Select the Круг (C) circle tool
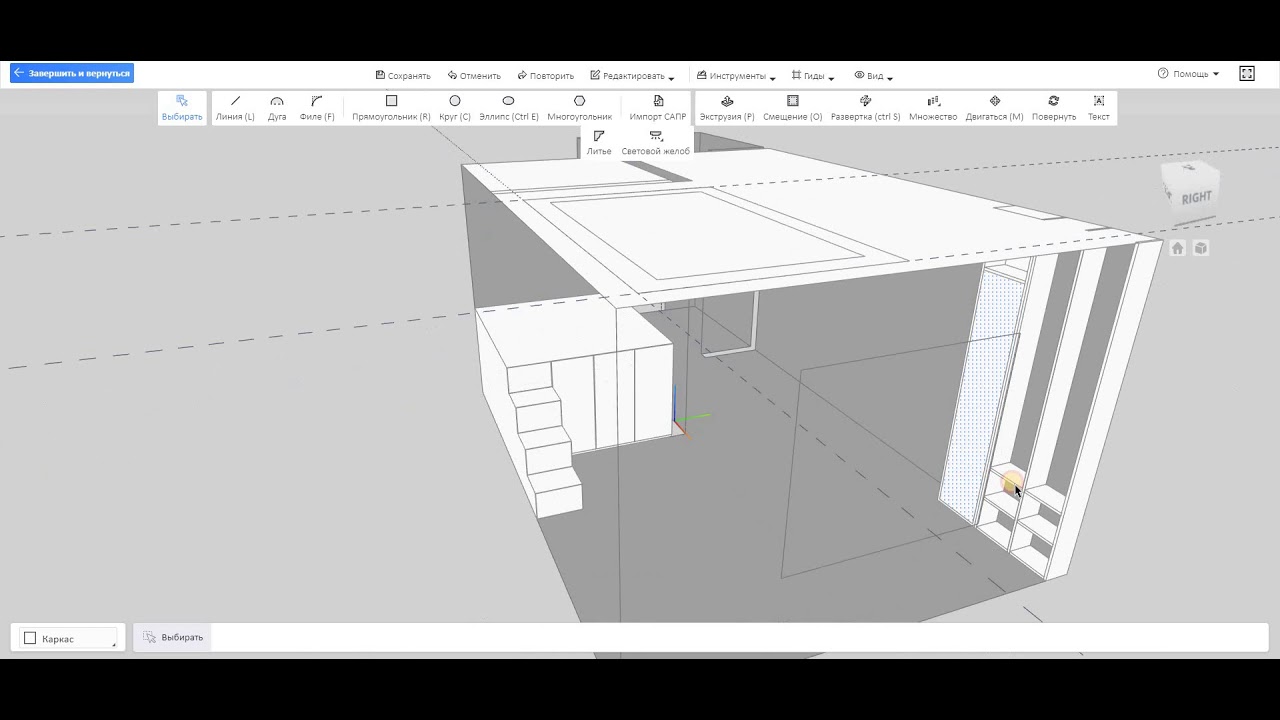This screenshot has width=1280, height=720. (455, 108)
